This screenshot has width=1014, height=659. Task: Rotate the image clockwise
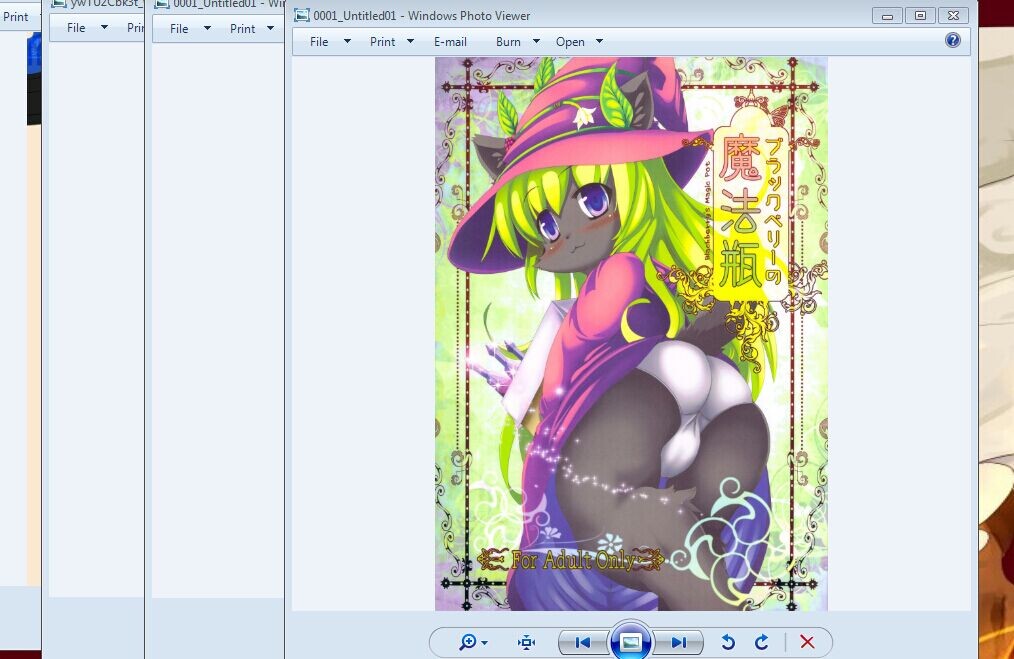click(x=761, y=642)
